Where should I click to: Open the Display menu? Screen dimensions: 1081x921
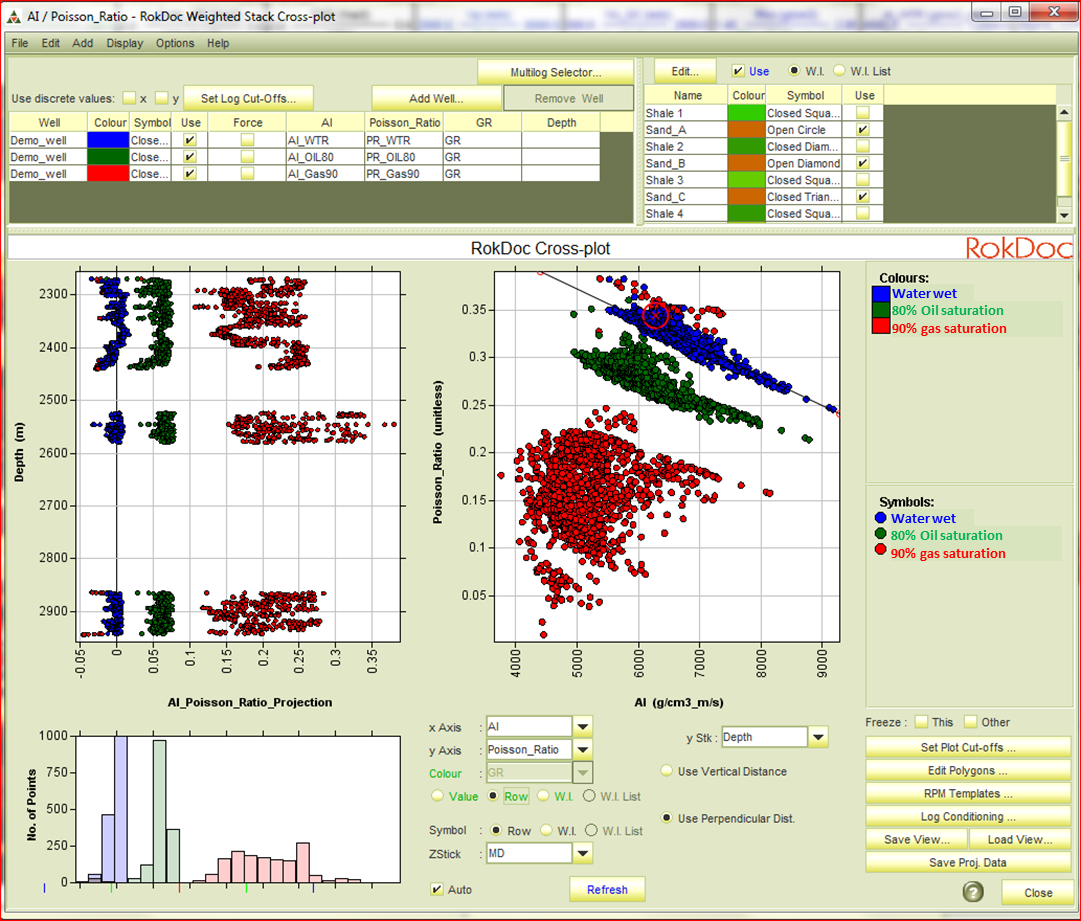[x=125, y=43]
